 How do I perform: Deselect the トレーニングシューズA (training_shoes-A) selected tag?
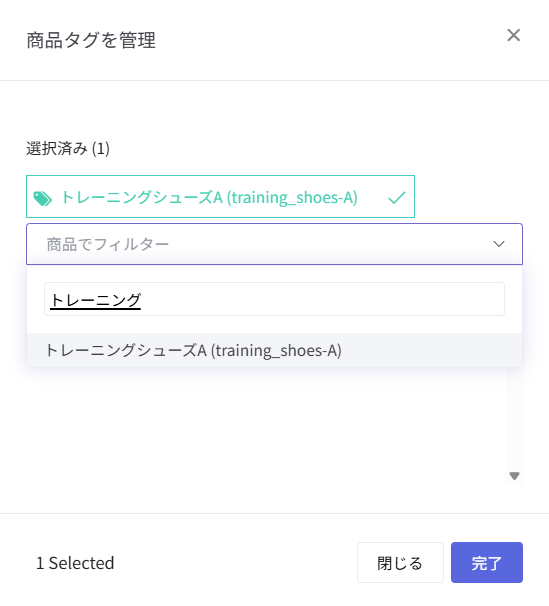coord(220,196)
